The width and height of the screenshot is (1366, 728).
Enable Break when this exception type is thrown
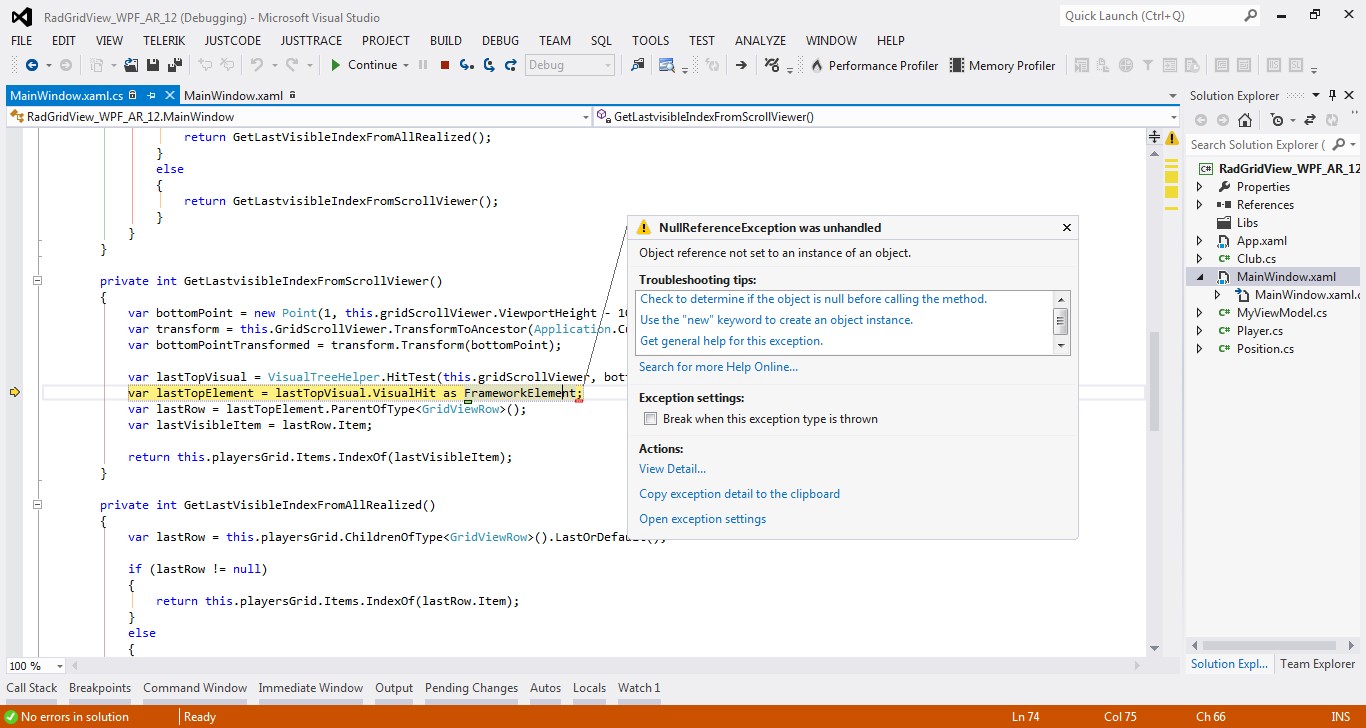pyautogui.click(x=650, y=419)
